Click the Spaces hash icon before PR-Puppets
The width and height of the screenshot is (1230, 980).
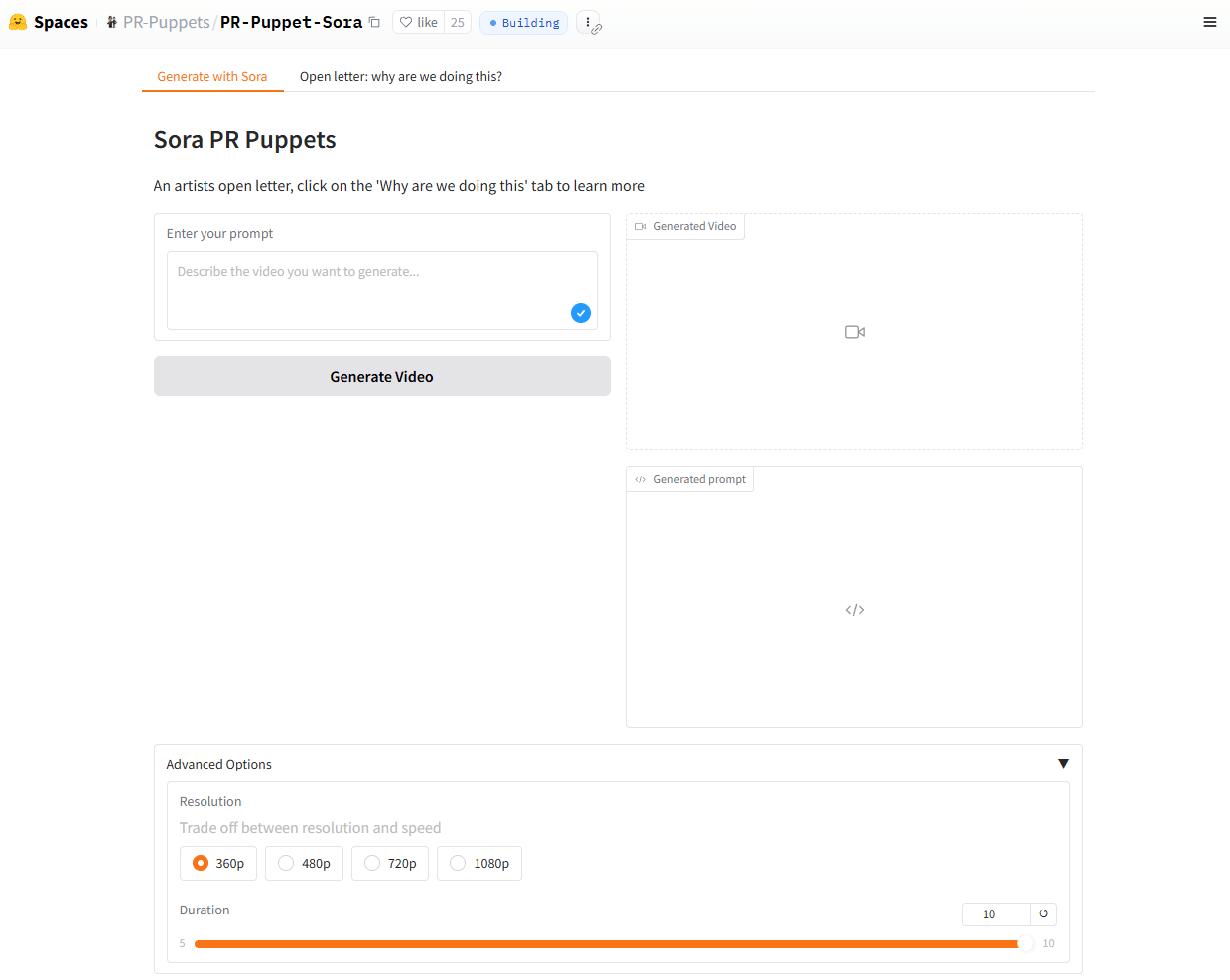(109, 21)
